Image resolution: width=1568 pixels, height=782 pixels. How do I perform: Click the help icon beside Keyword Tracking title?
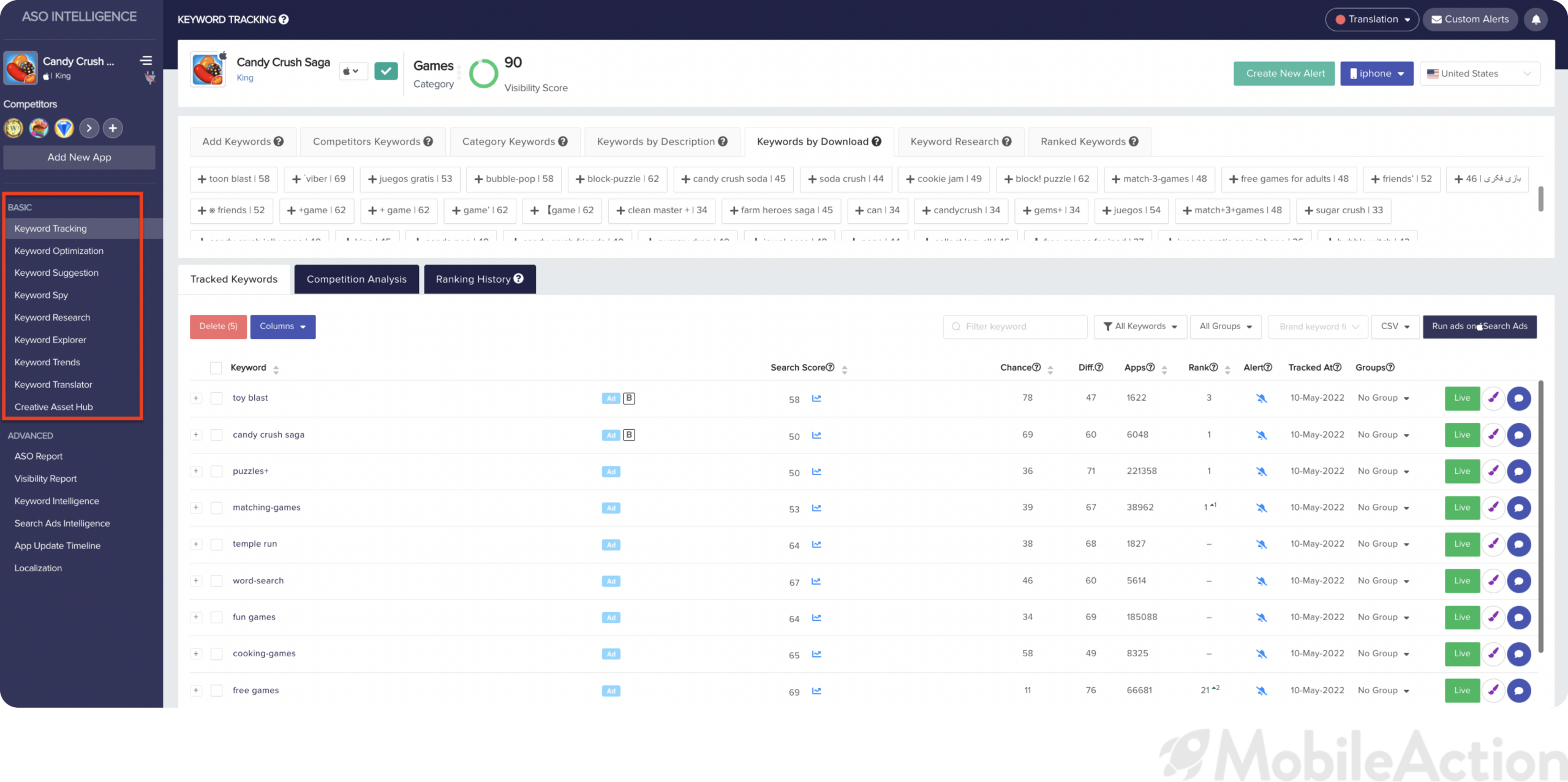coord(284,20)
